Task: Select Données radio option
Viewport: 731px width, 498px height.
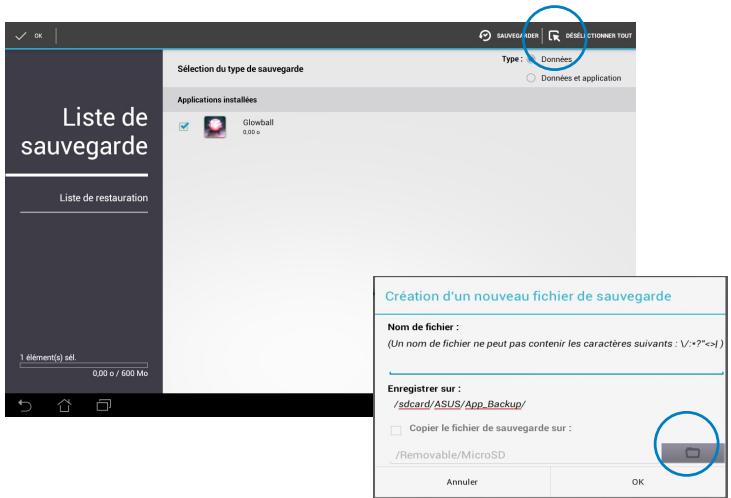Action: coord(531,59)
